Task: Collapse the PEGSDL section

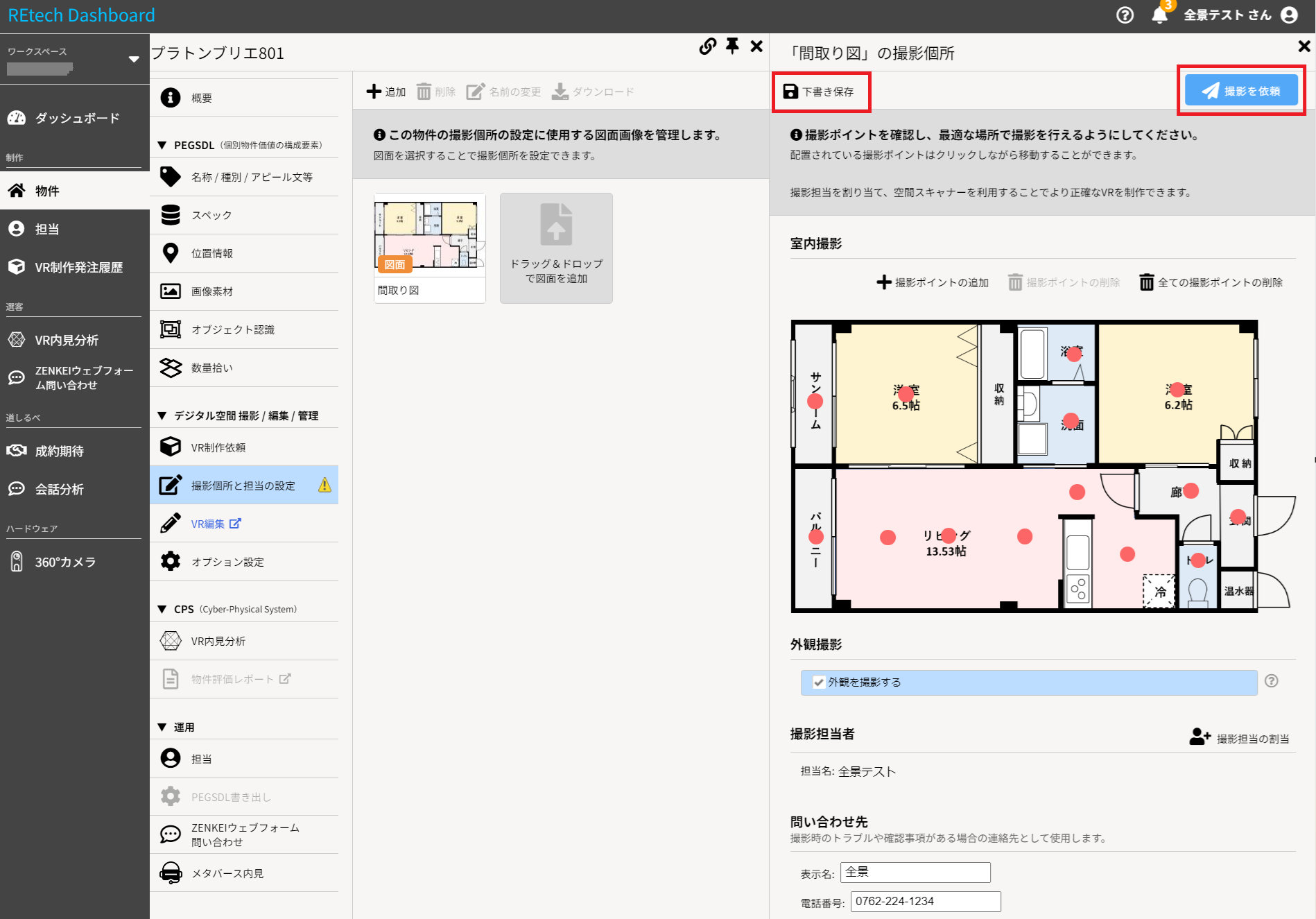Action: click(x=162, y=146)
